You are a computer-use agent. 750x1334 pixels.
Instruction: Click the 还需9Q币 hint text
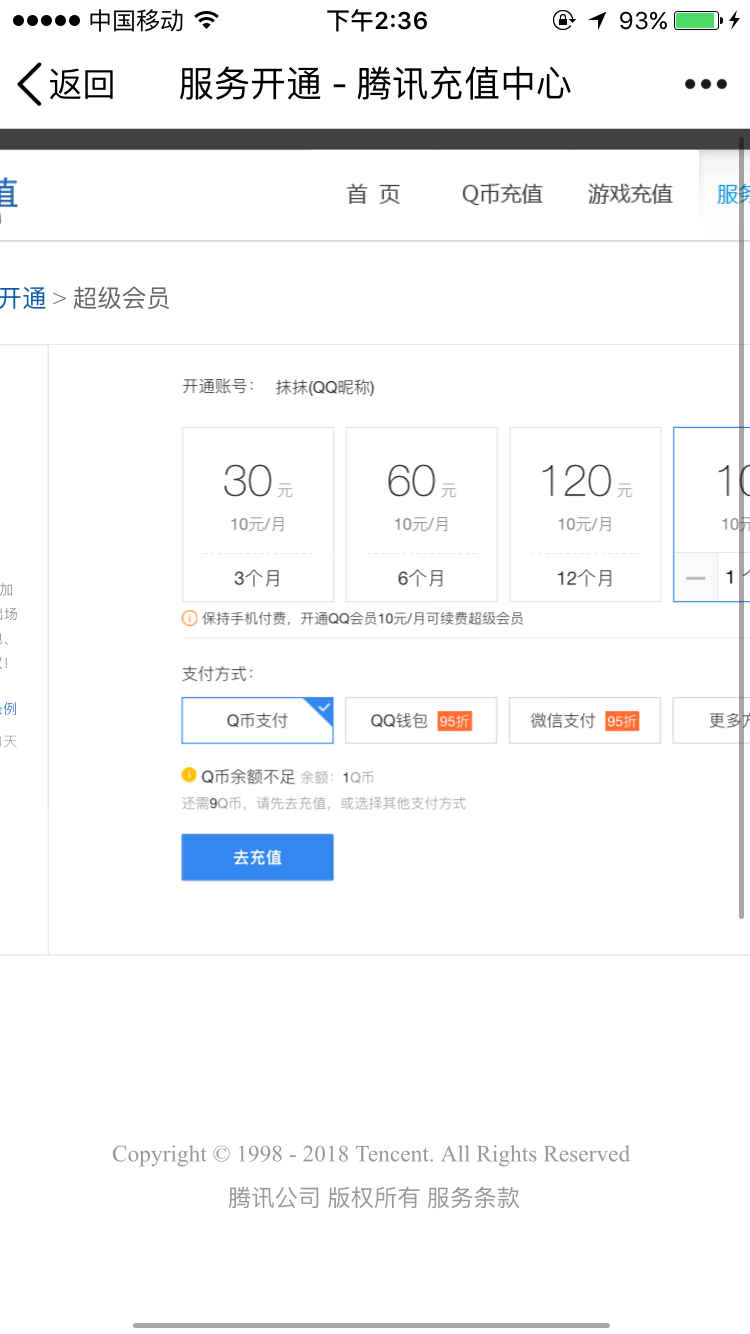(324, 803)
